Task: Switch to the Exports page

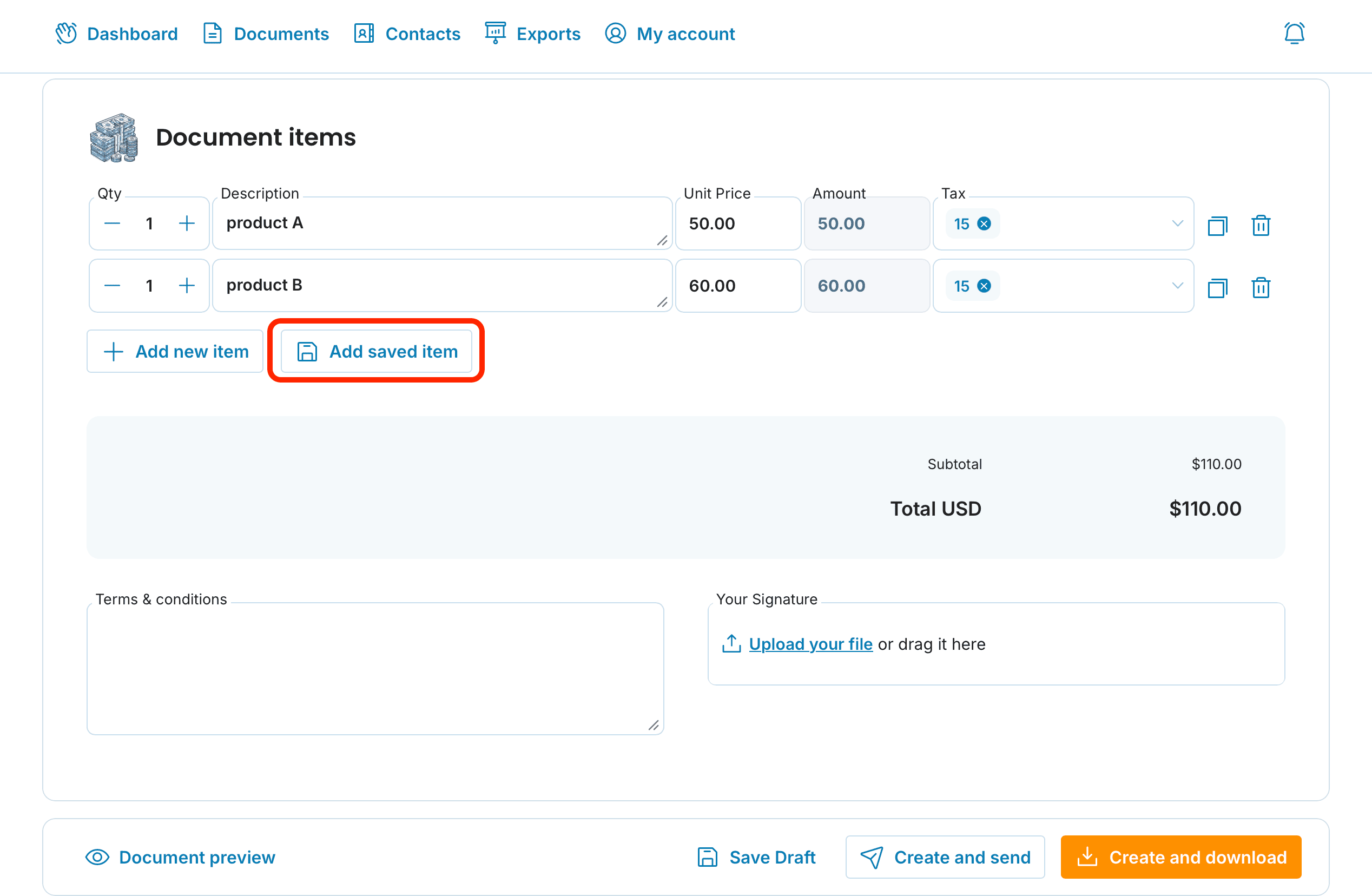Action: coord(533,34)
